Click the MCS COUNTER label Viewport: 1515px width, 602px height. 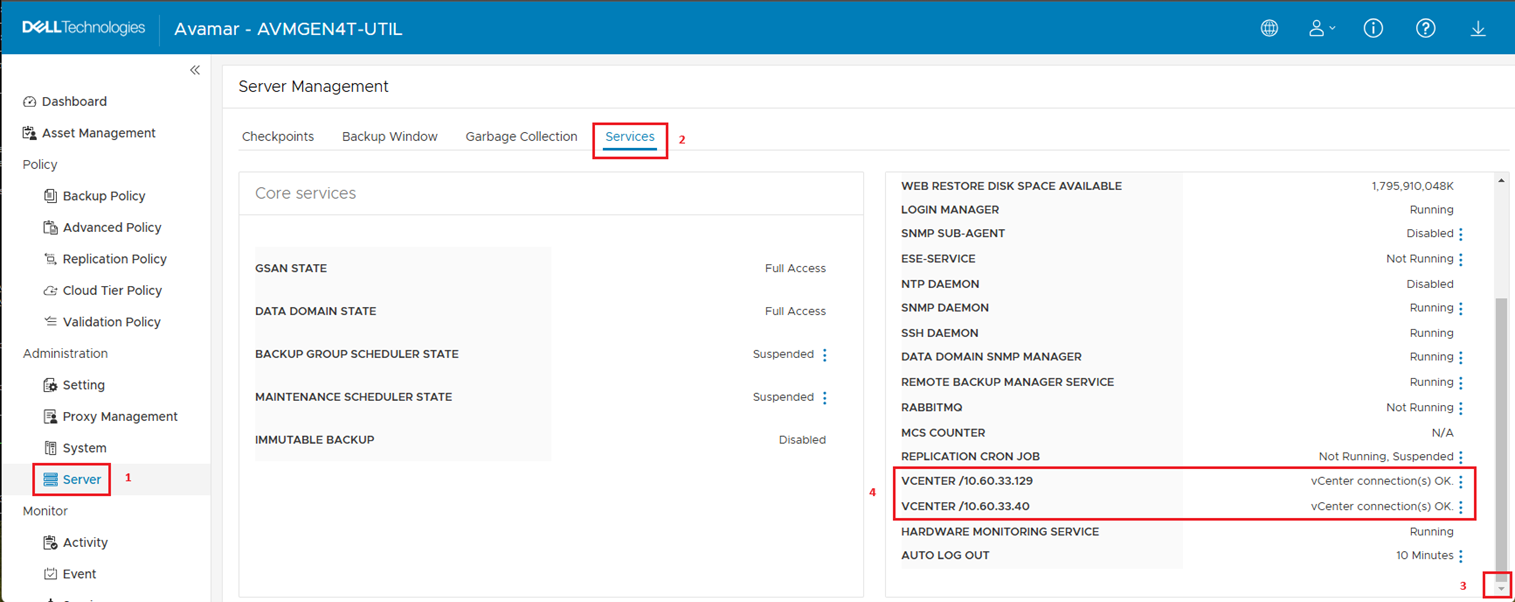(943, 433)
